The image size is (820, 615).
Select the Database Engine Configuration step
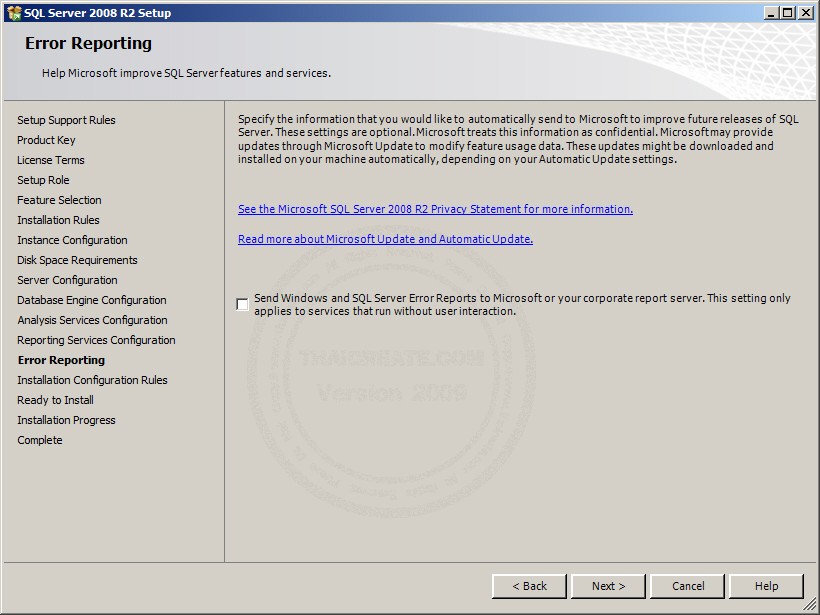pos(92,300)
